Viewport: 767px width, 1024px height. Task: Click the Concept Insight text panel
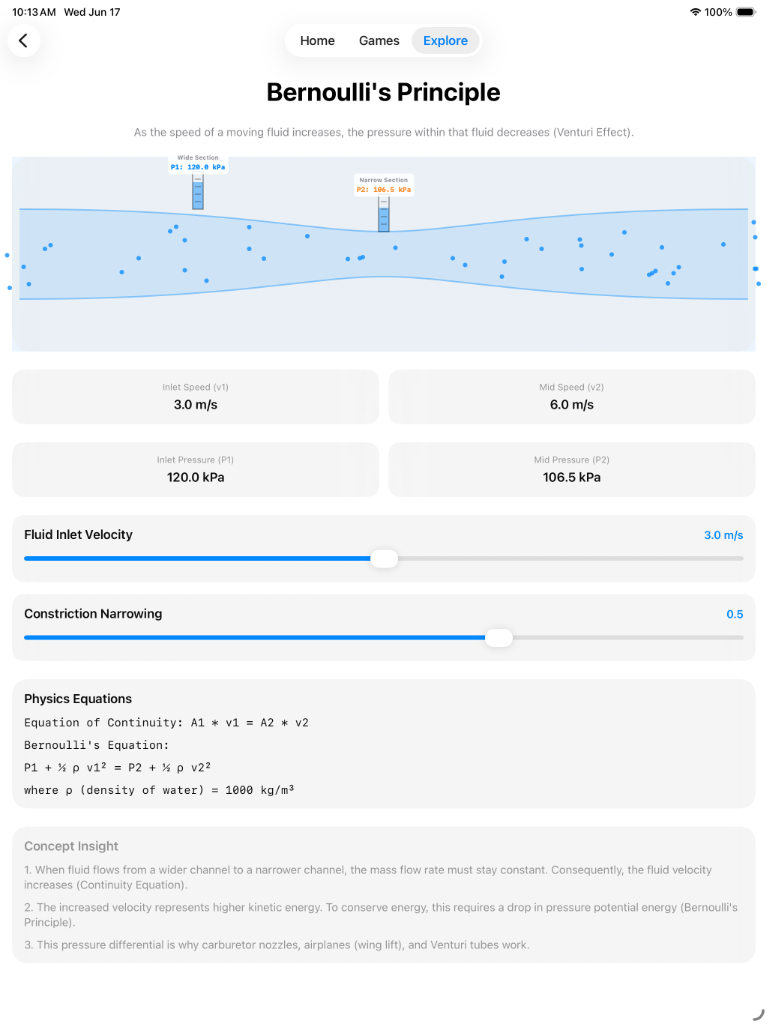384,895
